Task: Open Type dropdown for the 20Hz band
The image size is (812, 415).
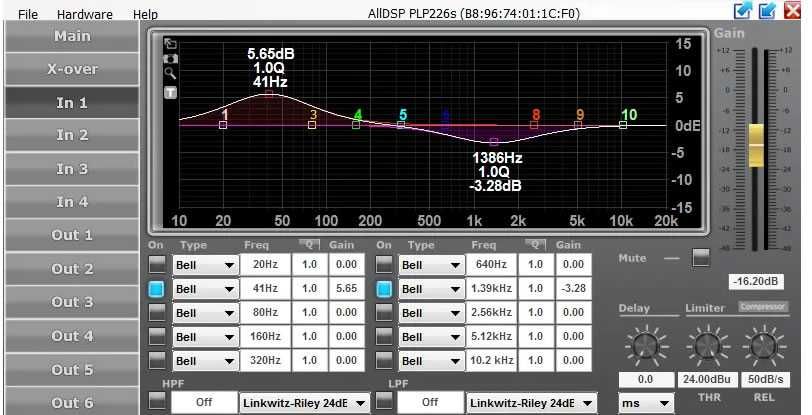Action: pyautogui.click(x=205, y=265)
